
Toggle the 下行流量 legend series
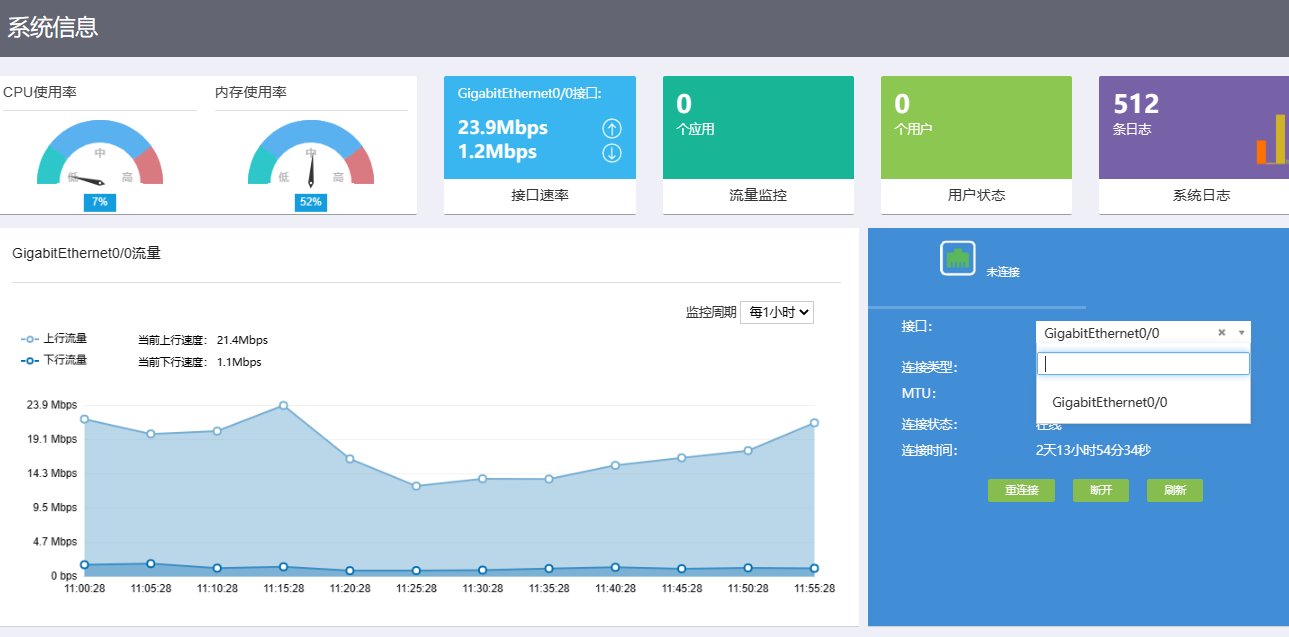[x=54, y=360]
